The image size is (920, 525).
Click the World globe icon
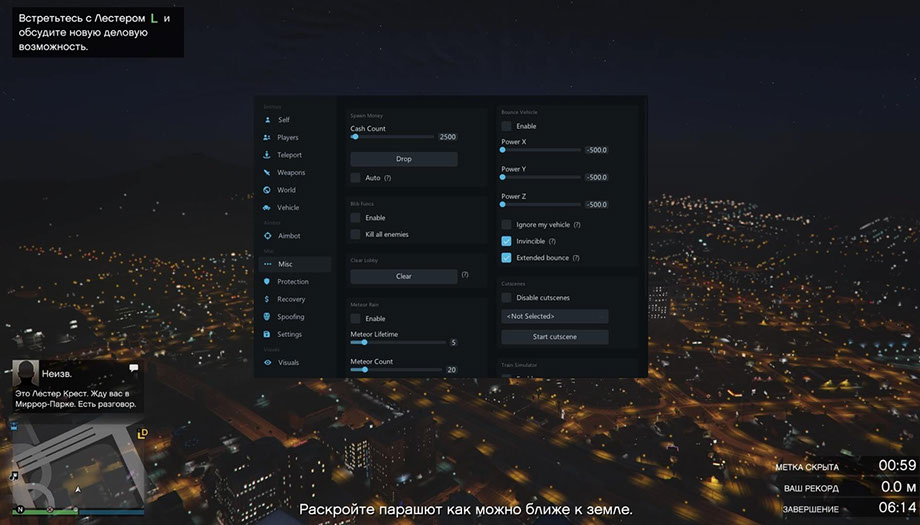pyautogui.click(x=267, y=190)
